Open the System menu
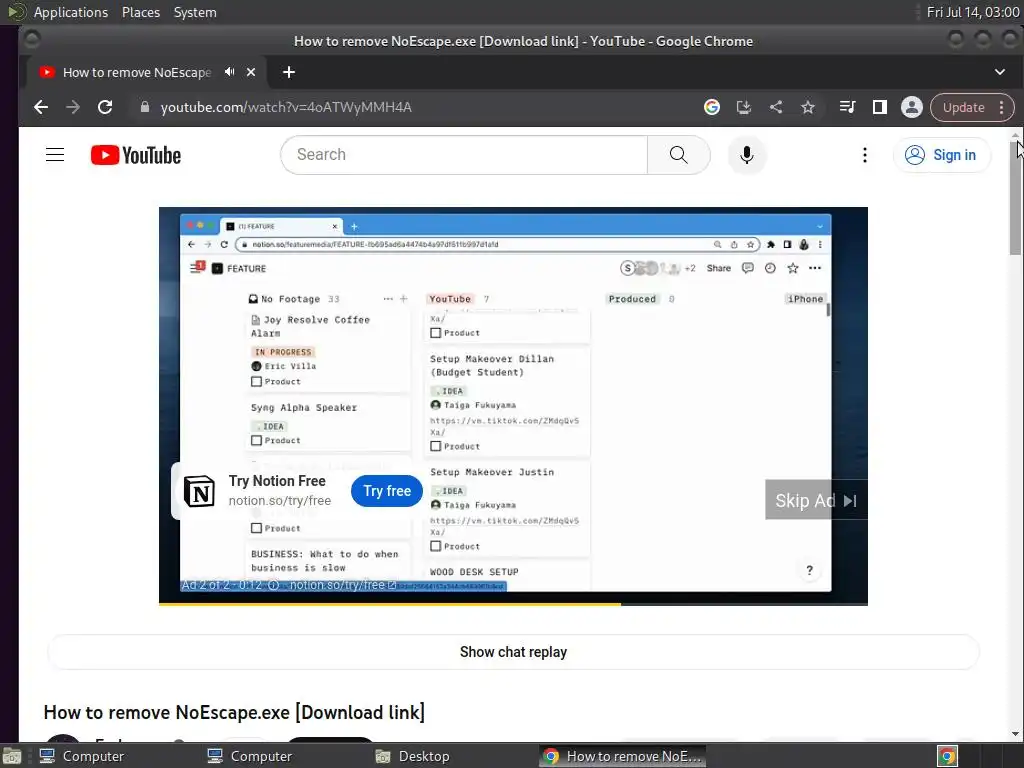 coord(195,12)
